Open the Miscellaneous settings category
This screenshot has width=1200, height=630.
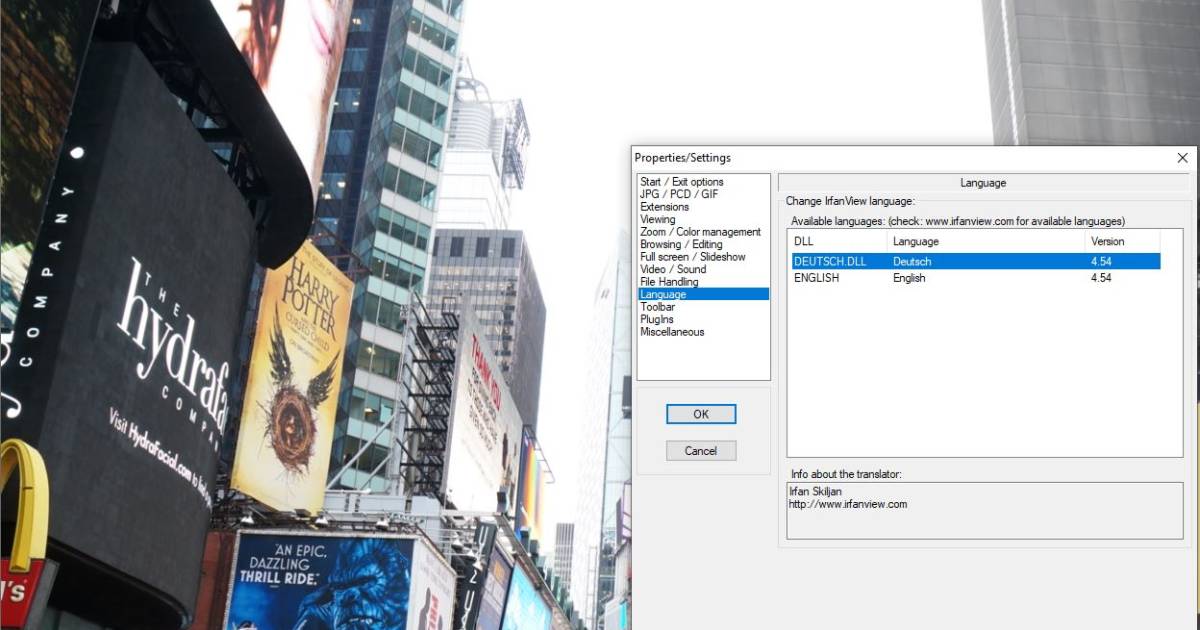(672, 332)
